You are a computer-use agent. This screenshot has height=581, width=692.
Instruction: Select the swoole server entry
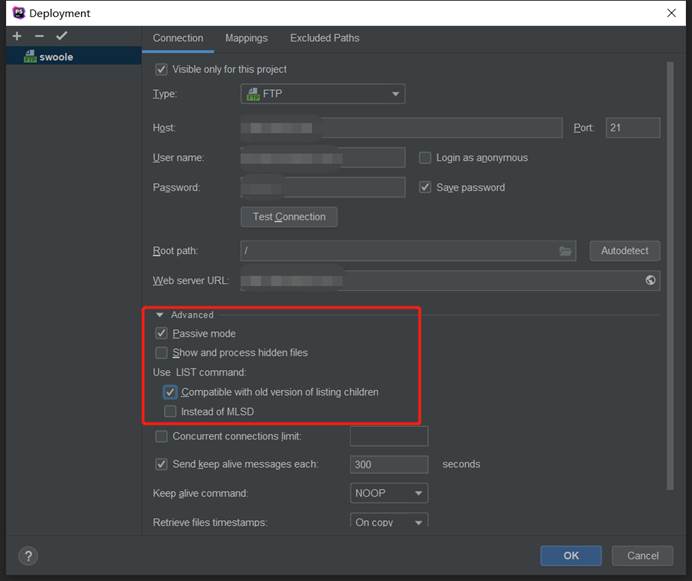point(74,57)
